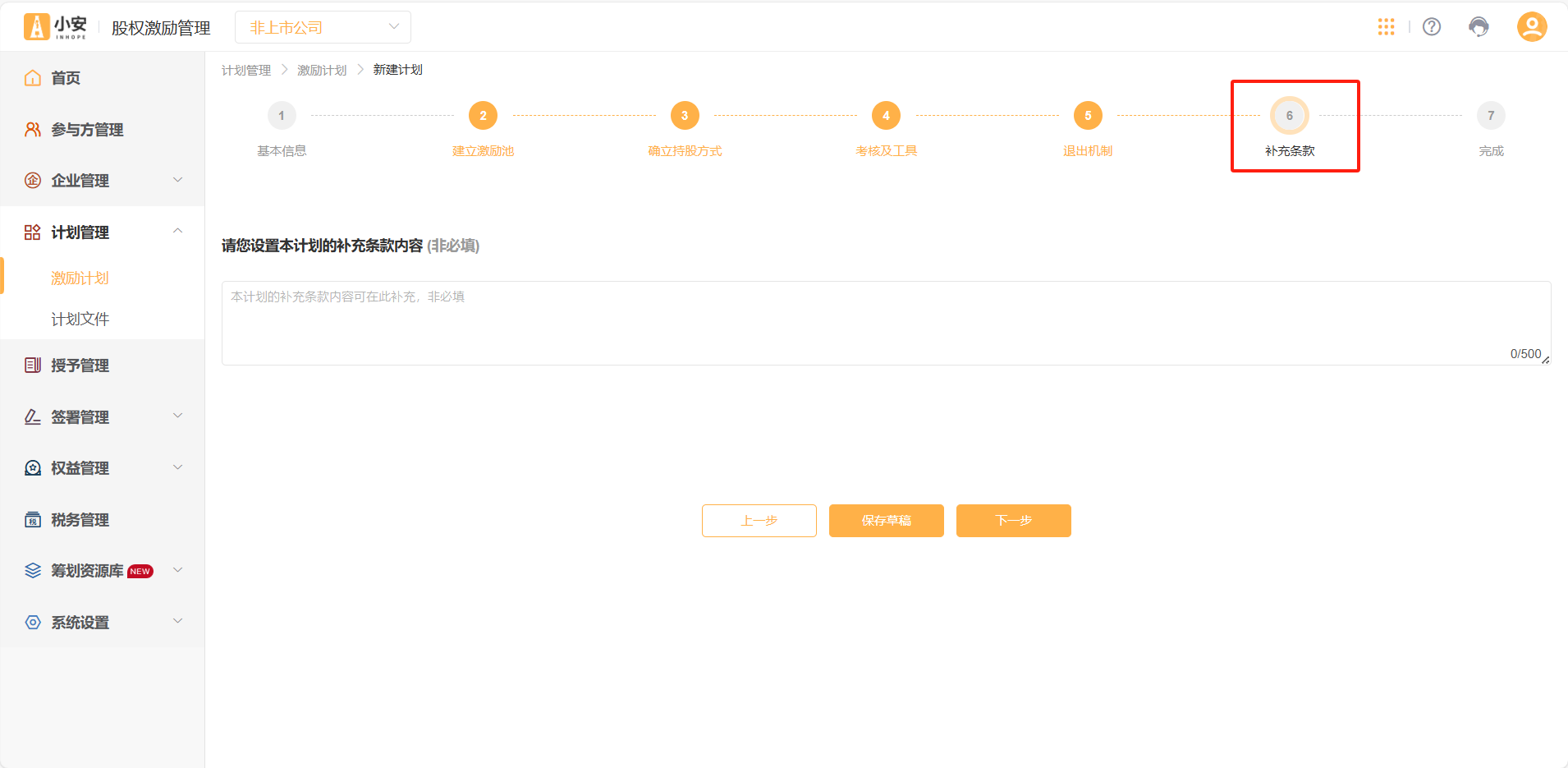Click the 0/500 character counter

[x=1525, y=354]
